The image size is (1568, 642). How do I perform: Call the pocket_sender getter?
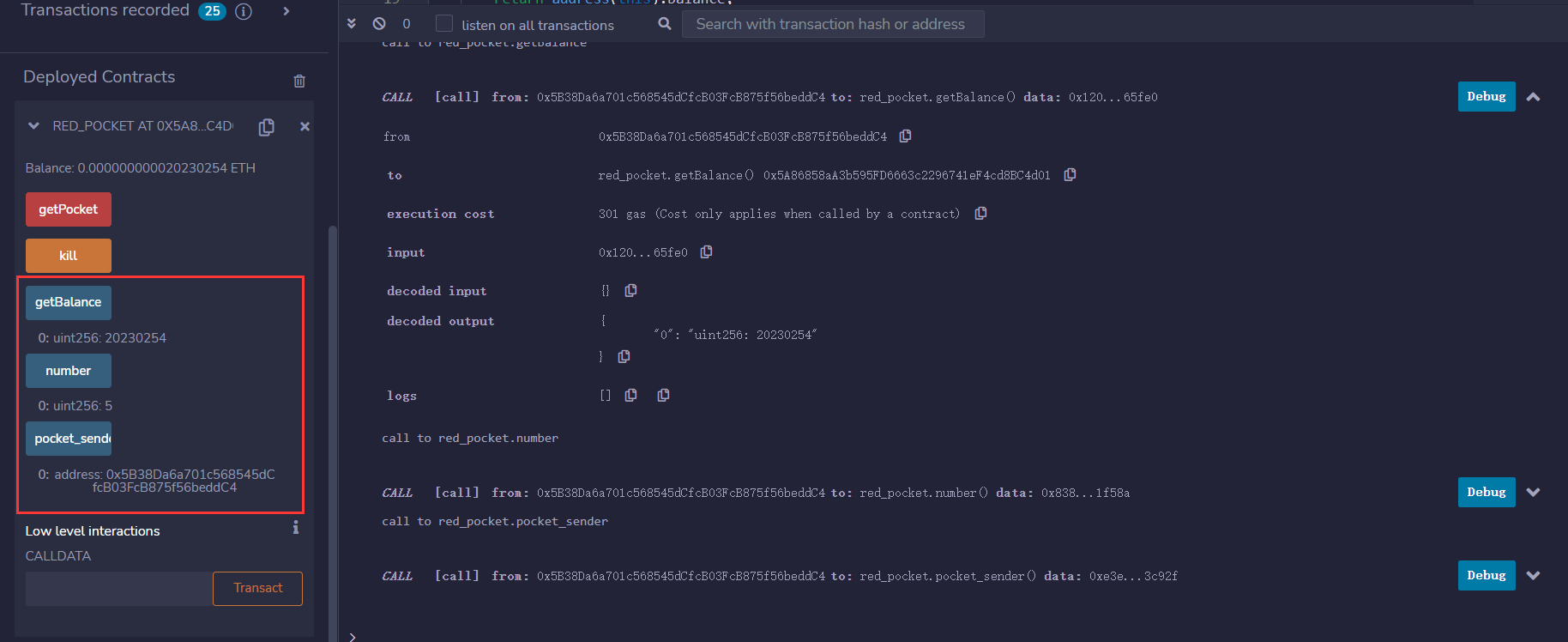pos(69,439)
